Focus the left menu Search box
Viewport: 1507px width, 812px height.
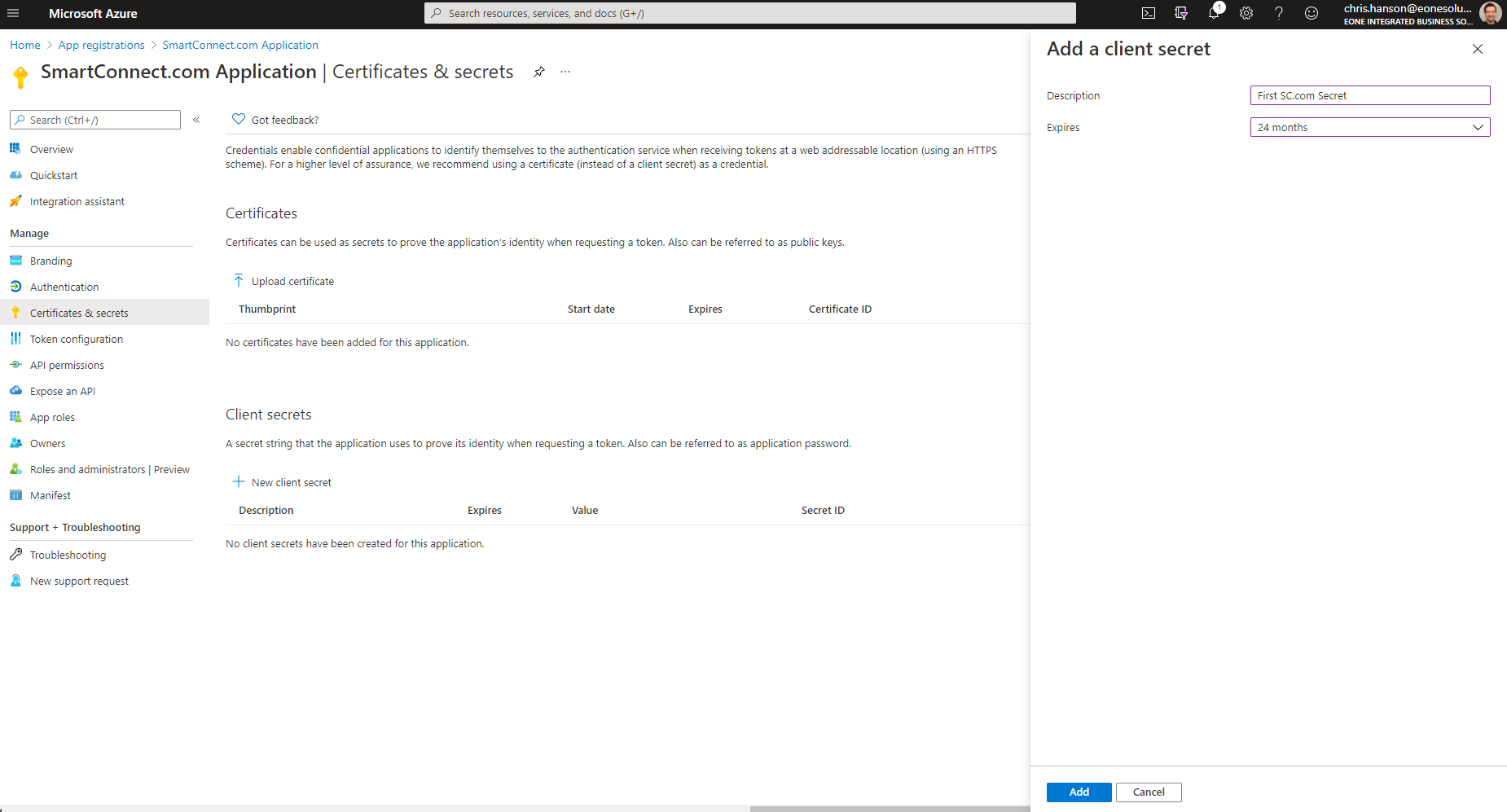point(95,120)
